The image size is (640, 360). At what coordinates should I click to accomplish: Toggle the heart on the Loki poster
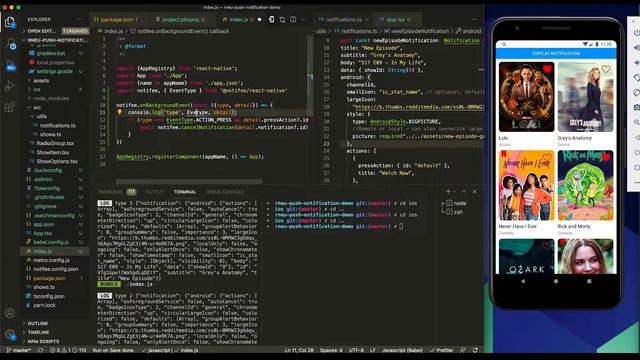coord(547,69)
